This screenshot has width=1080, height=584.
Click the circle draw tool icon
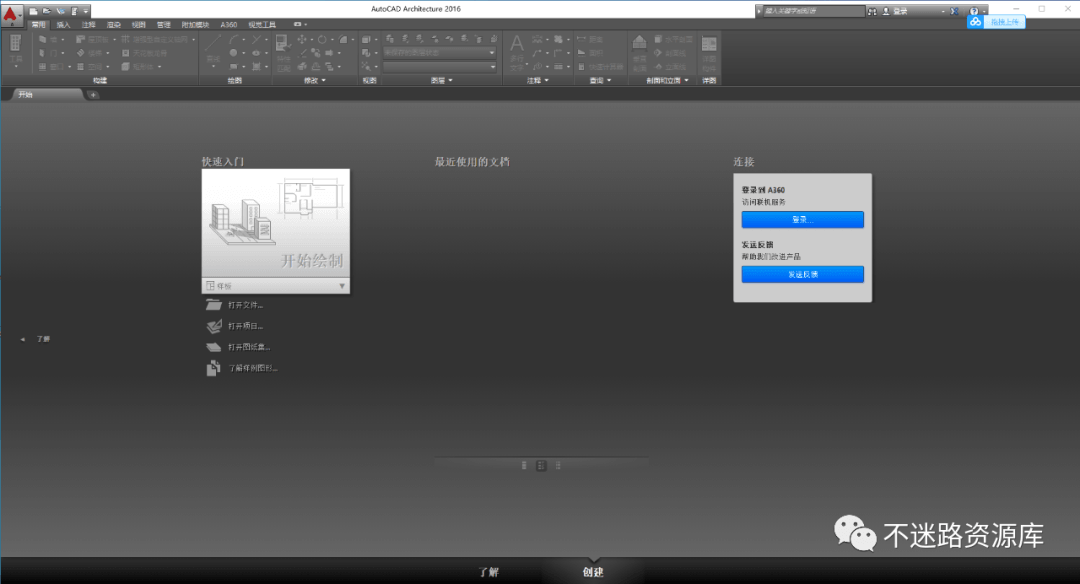pos(233,53)
